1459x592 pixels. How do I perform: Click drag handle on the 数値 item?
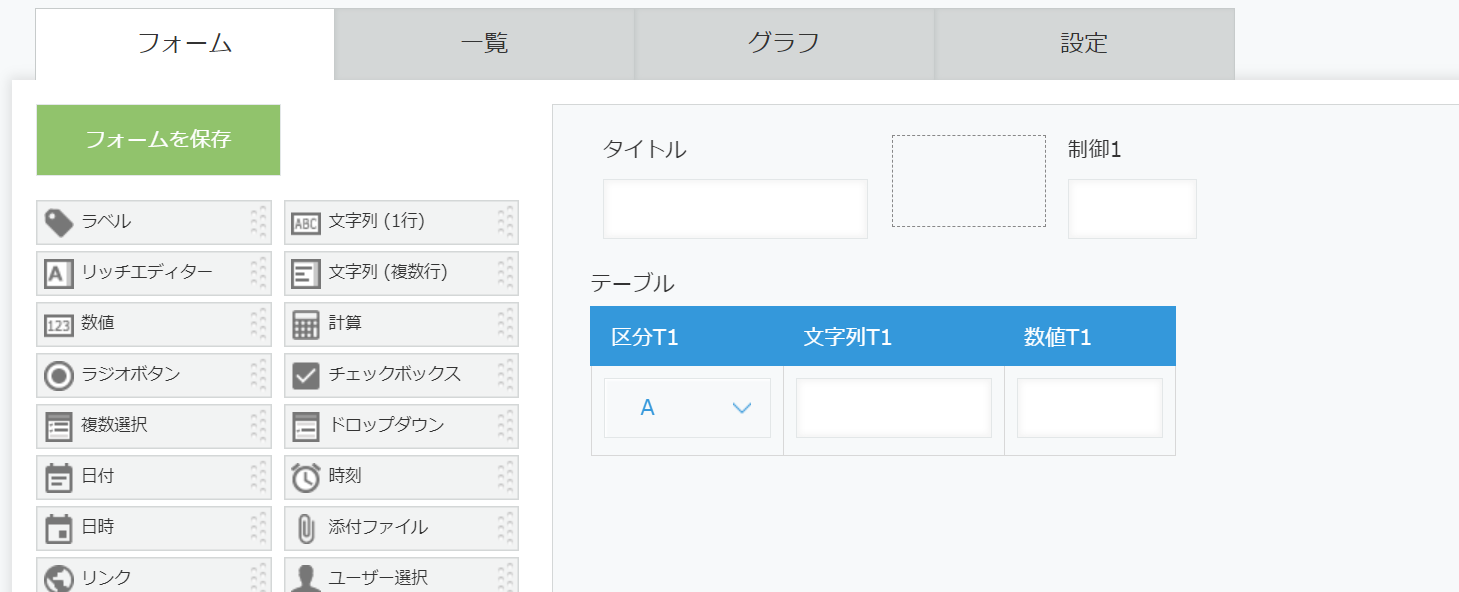259,324
